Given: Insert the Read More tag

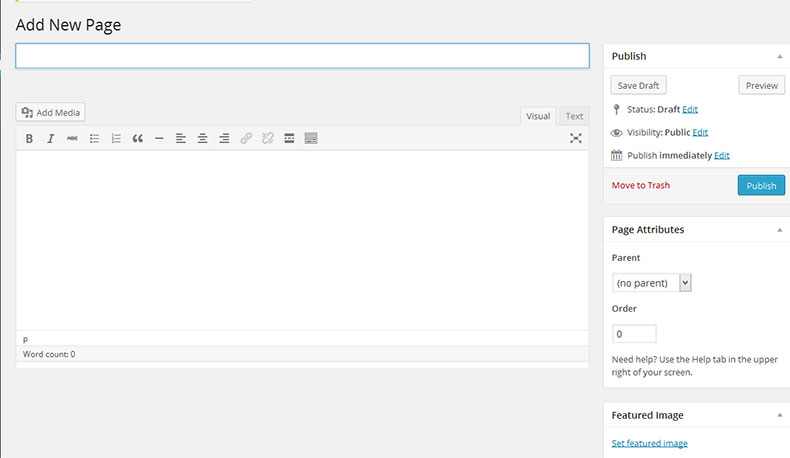Looking at the screenshot, I should (289, 139).
